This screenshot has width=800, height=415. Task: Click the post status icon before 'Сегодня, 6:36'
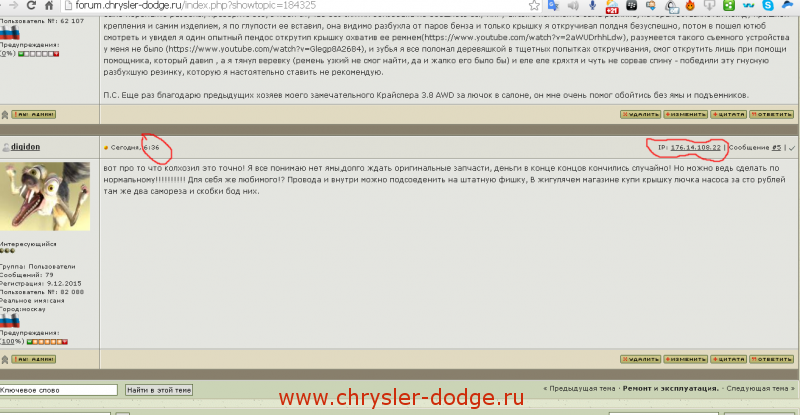(106, 148)
